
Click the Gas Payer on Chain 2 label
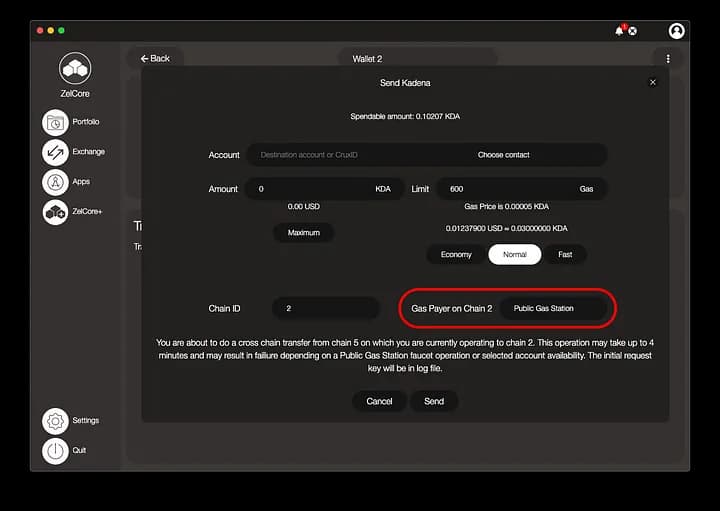coord(451,309)
